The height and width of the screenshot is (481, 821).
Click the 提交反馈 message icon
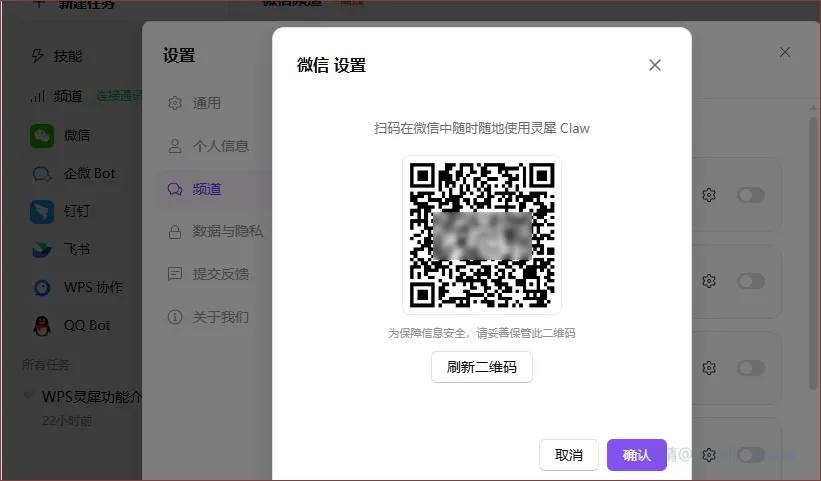175,274
